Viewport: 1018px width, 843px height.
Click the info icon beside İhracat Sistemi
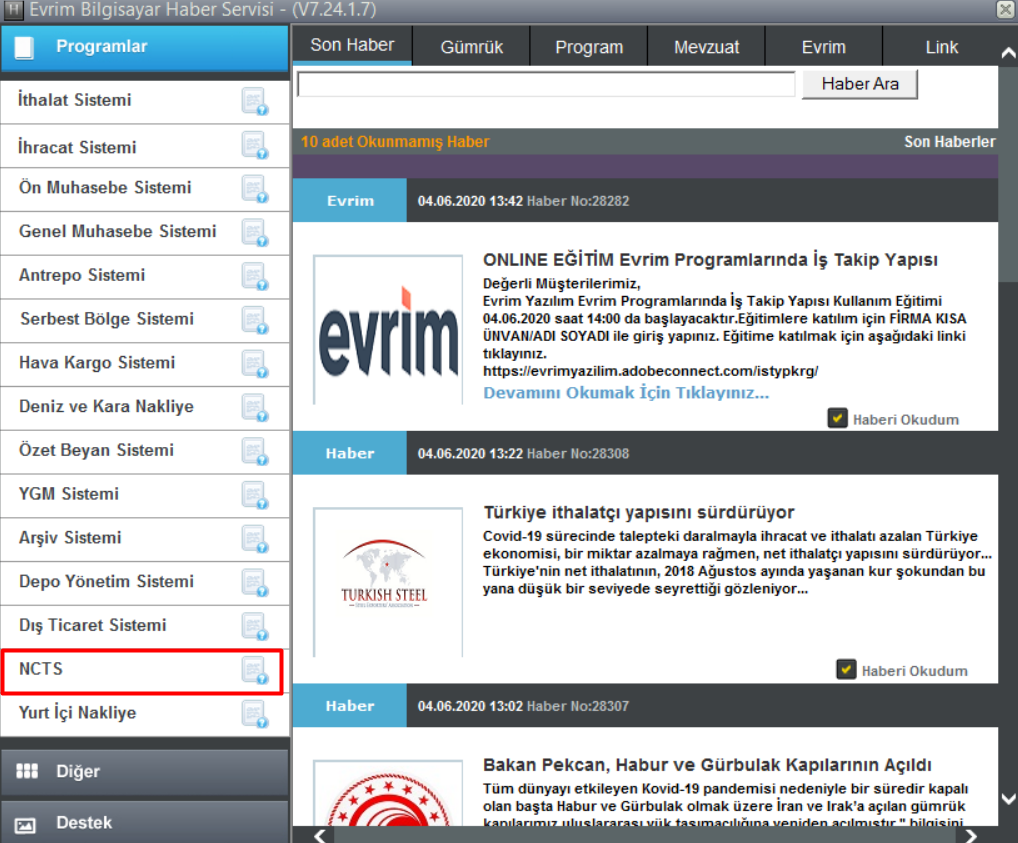[254, 145]
